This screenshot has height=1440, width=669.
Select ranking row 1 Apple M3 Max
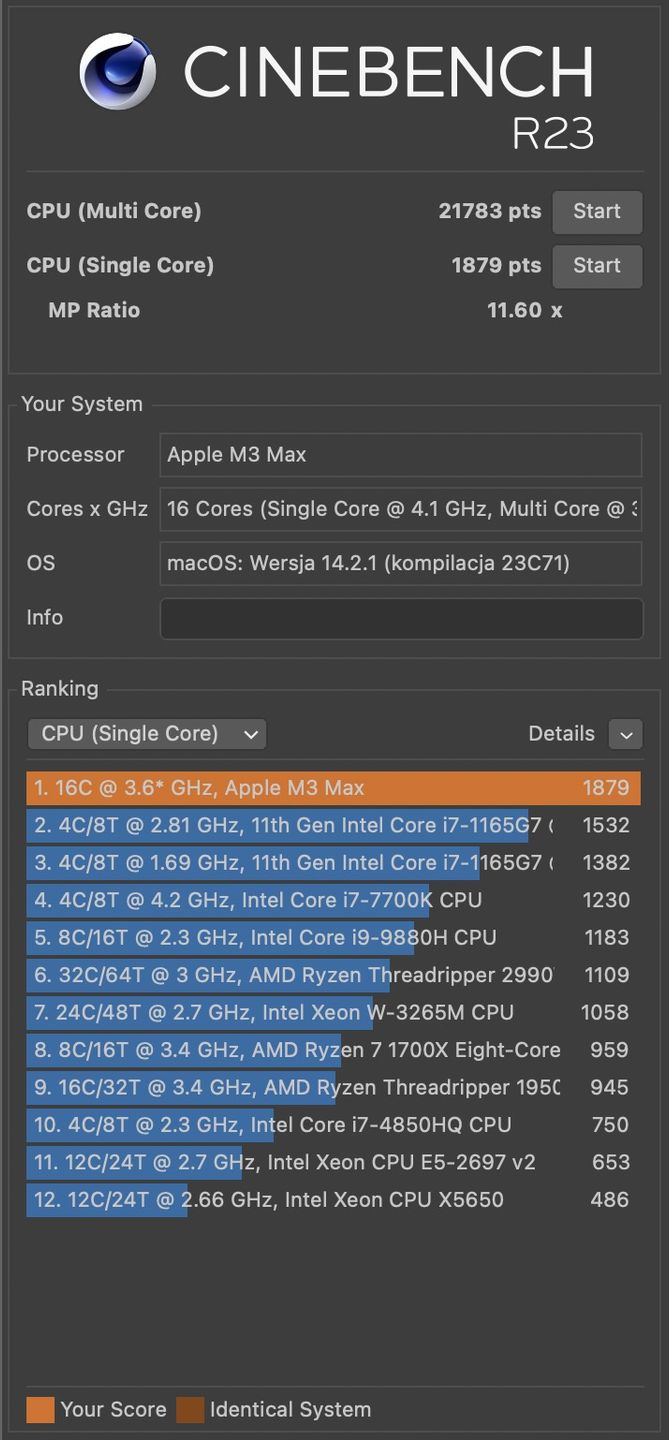333,788
